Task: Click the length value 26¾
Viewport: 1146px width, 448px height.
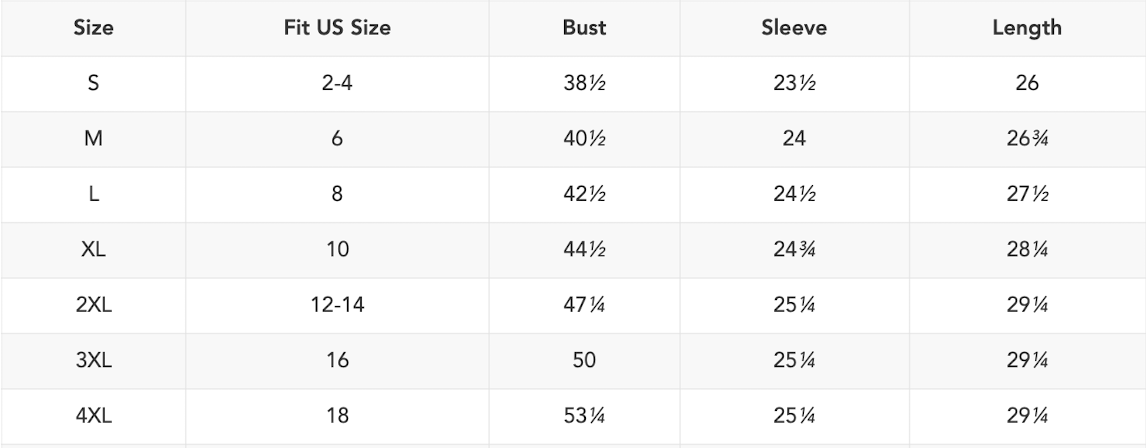Action: tap(1027, 140)
